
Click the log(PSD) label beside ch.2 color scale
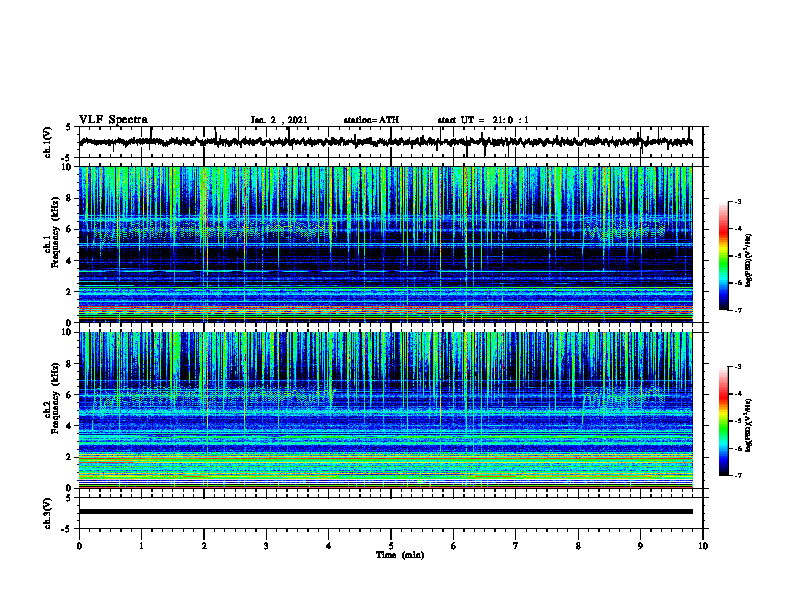click(x=749, y=425)
